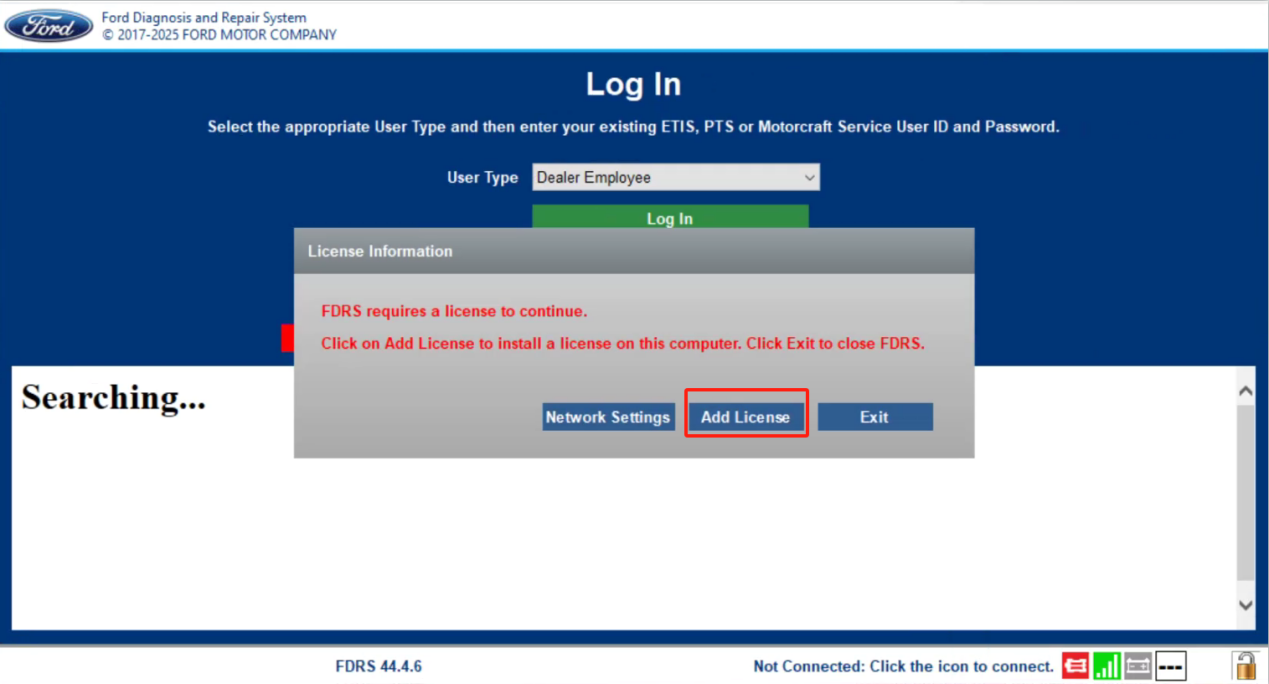Click the FDRS 44.4.6 version label

point(379,666)
